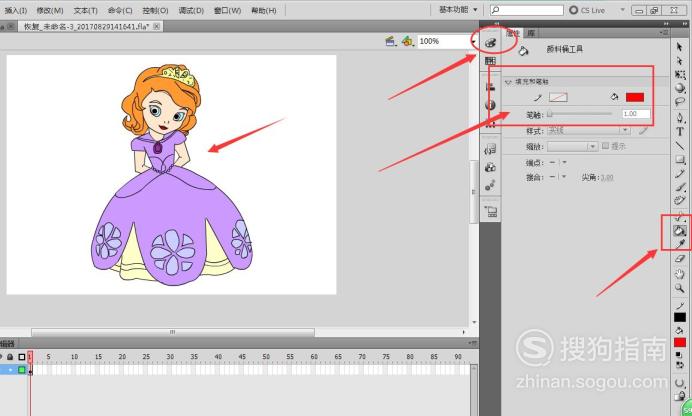Select the Brush tool

click(680, 187)
